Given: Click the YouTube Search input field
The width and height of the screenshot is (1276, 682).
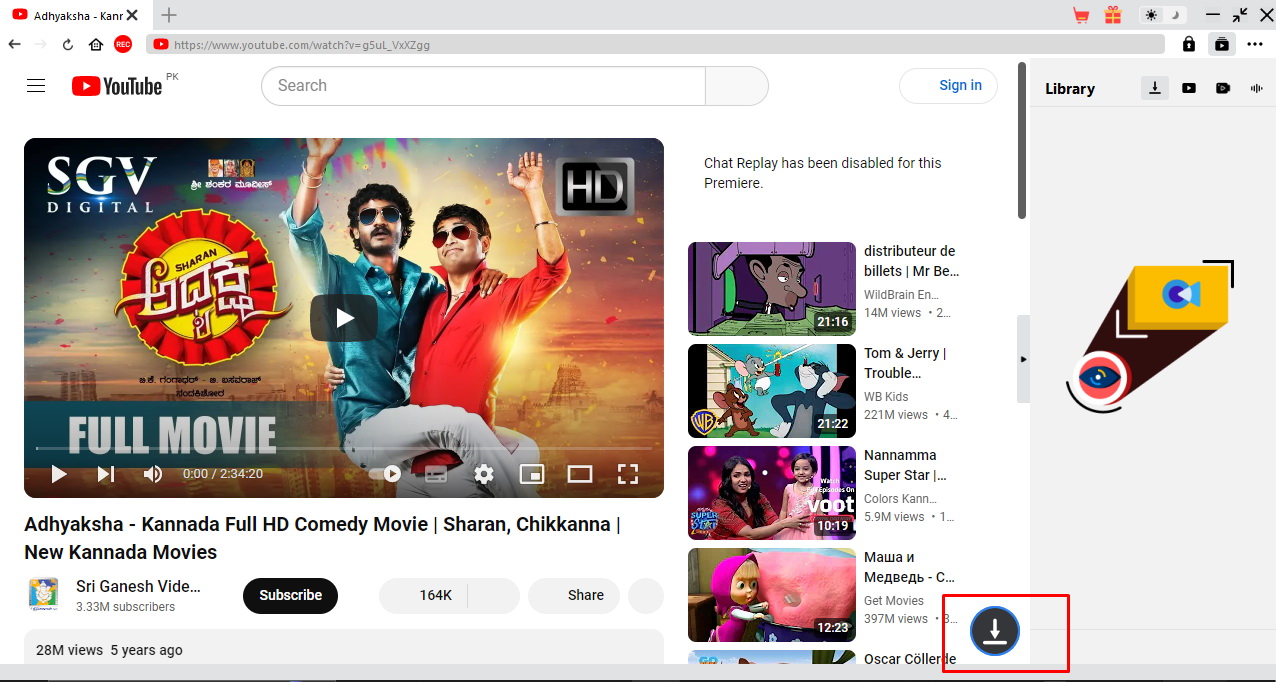Looking at the screenshot, I should click(484, 86).
